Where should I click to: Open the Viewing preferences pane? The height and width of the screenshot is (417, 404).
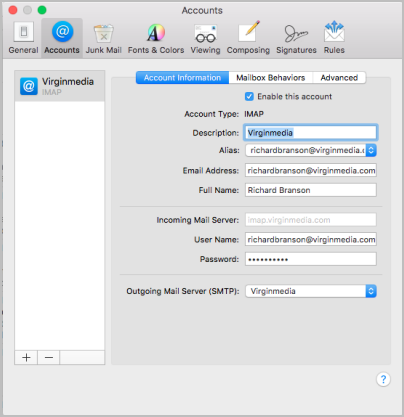[205, 38]
